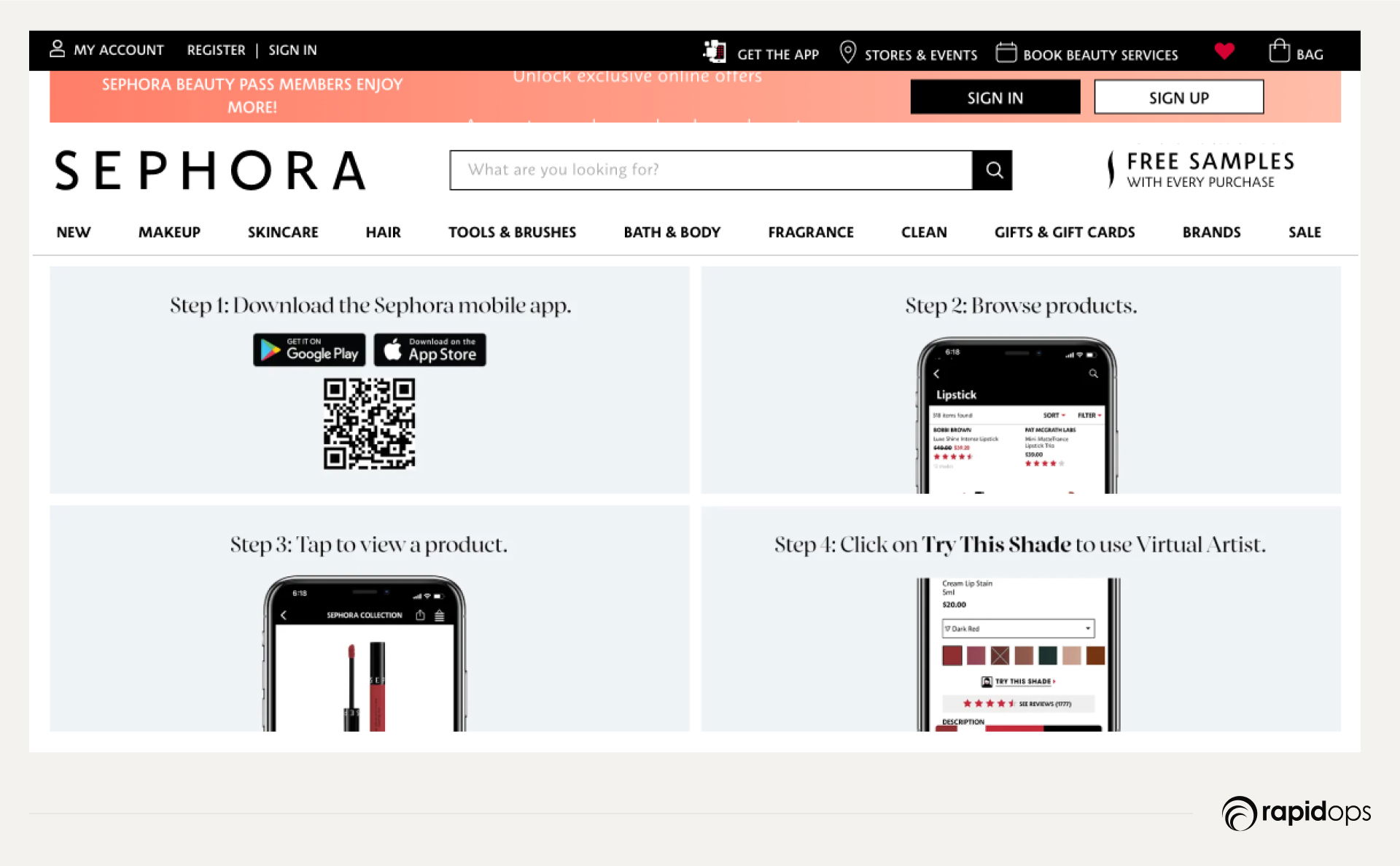Image resolution: width=1400 pixels, height=866 pixels.
Task: Click the search magnifier button
Action: tap(993, 170)
